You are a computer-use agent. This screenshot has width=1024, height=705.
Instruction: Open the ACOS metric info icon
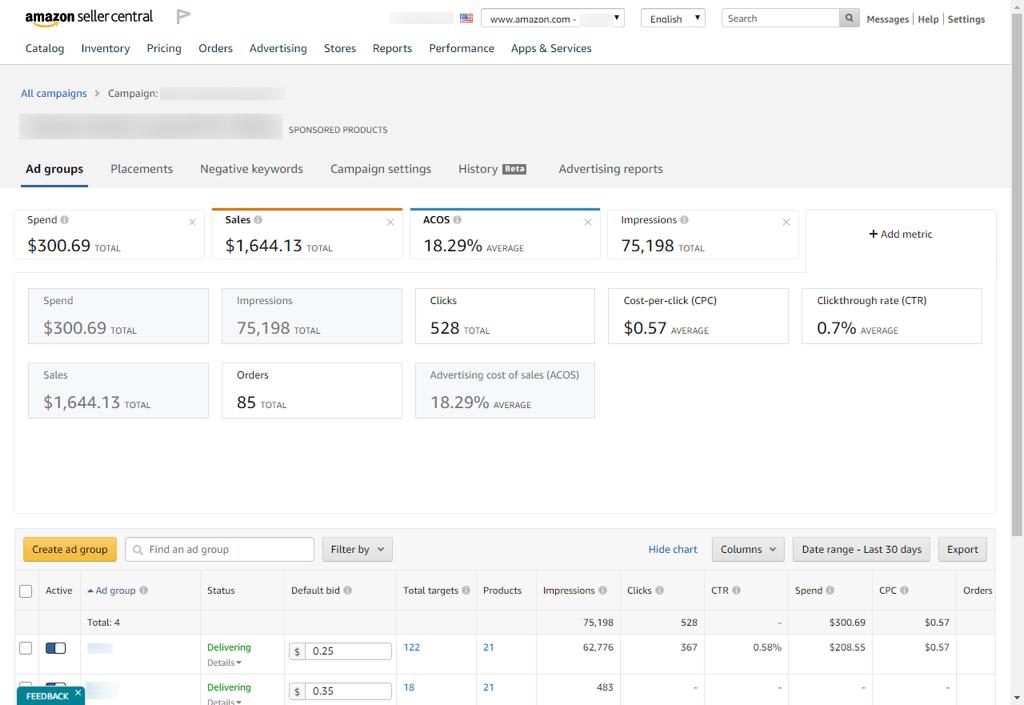coord(457,220)
